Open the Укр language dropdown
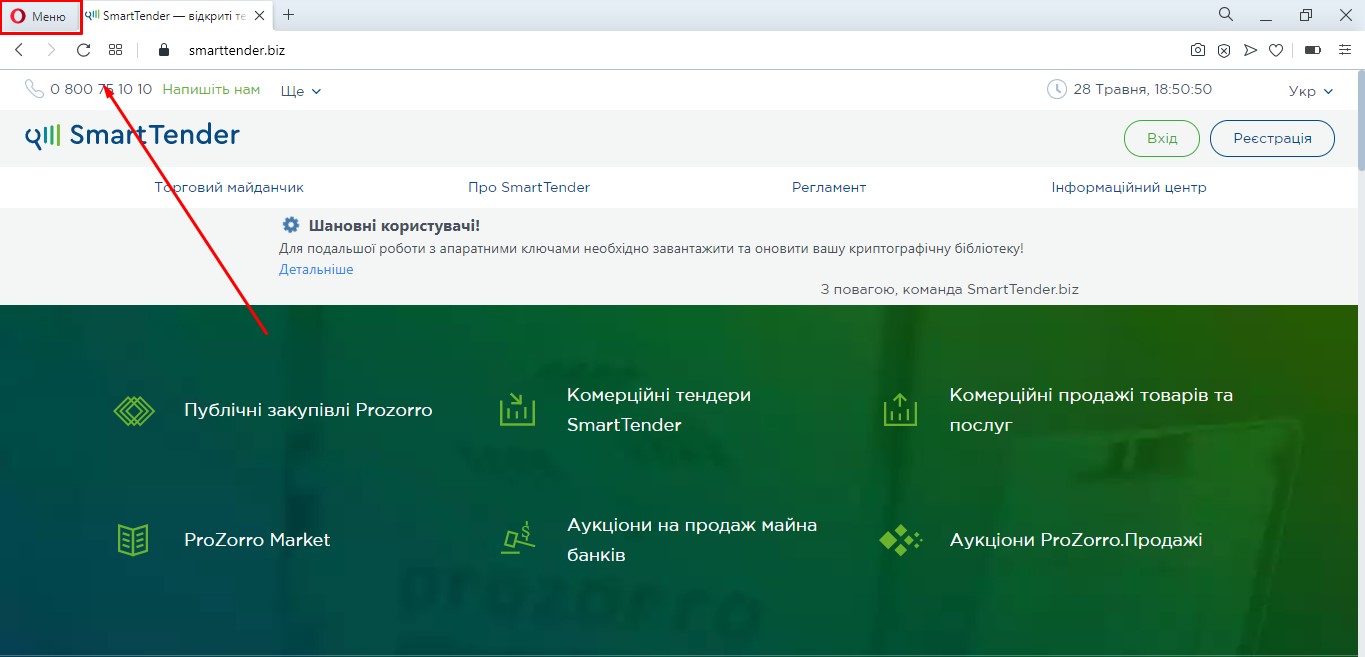 point(1311,91)
